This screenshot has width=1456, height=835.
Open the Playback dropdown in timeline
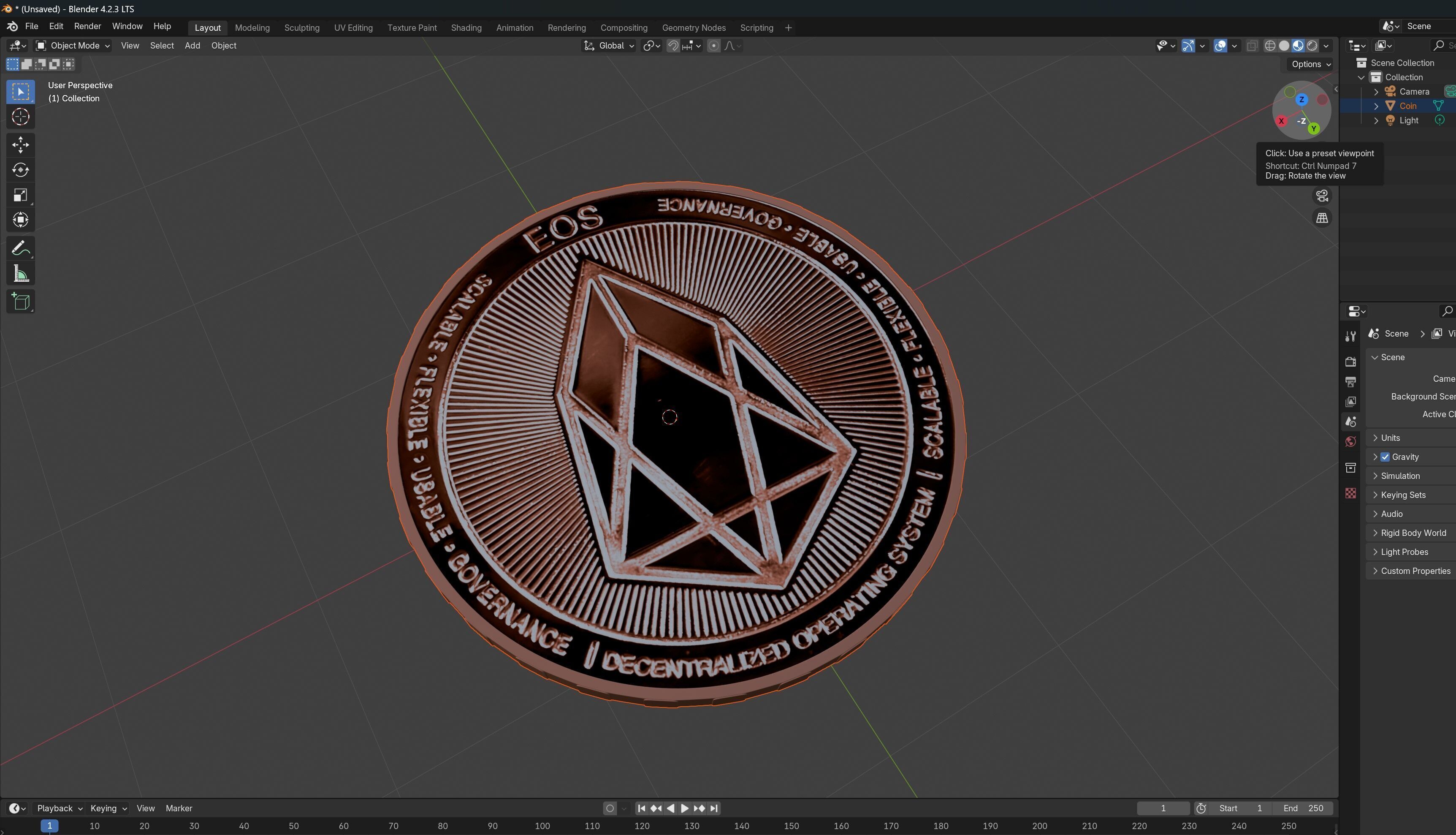click(x=60, y=808)
